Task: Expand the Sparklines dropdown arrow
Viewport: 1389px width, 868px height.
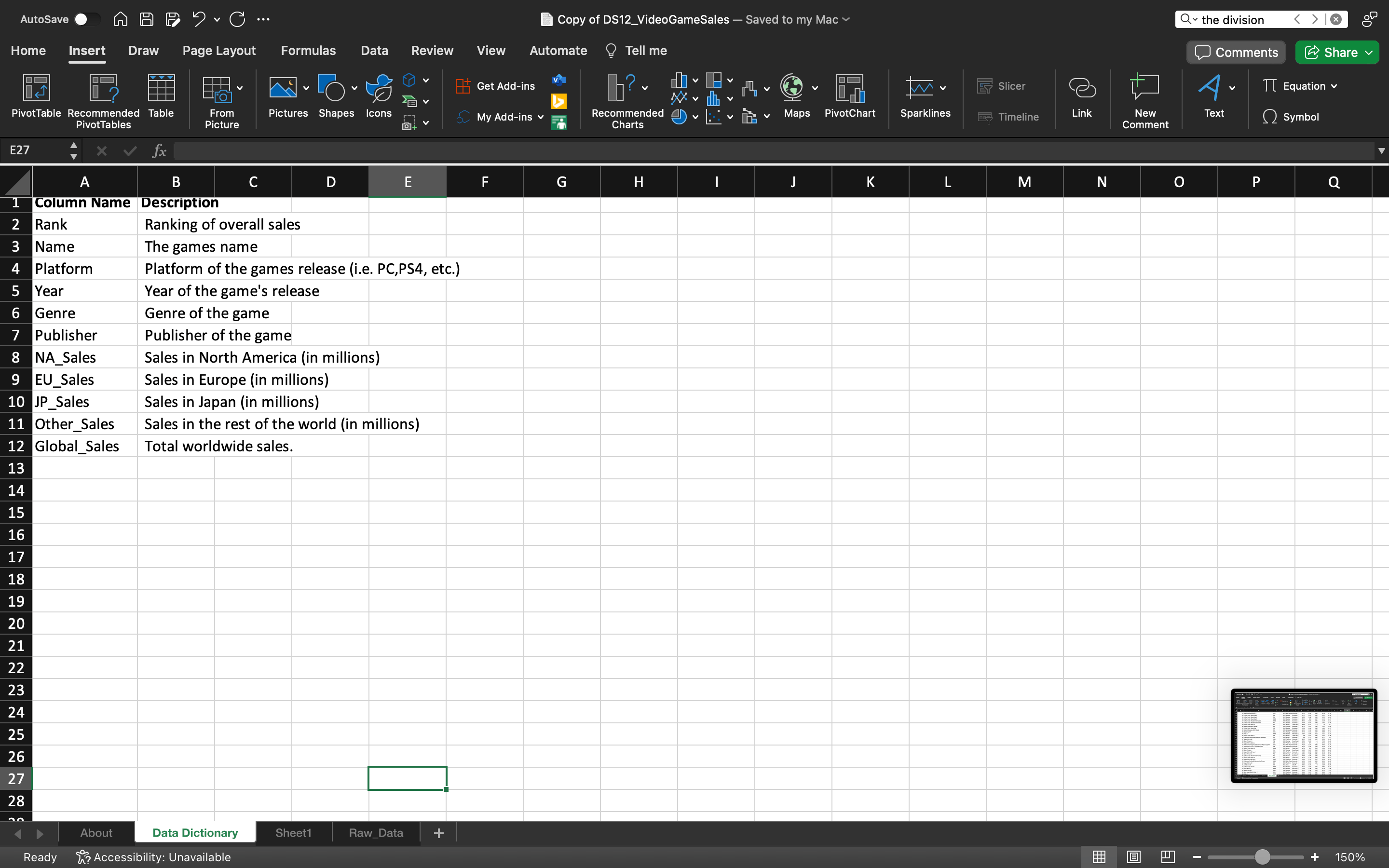Action: pyautogui.click(x=943, y=88)
